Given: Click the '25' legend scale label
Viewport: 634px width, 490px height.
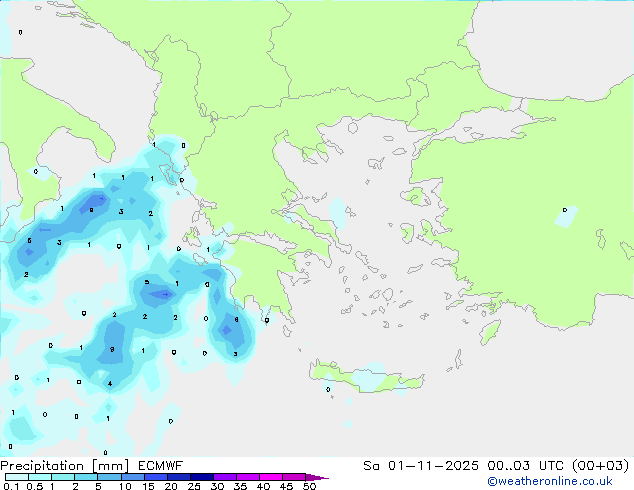Looking at the screenshot, I should [x=194, y=486].
